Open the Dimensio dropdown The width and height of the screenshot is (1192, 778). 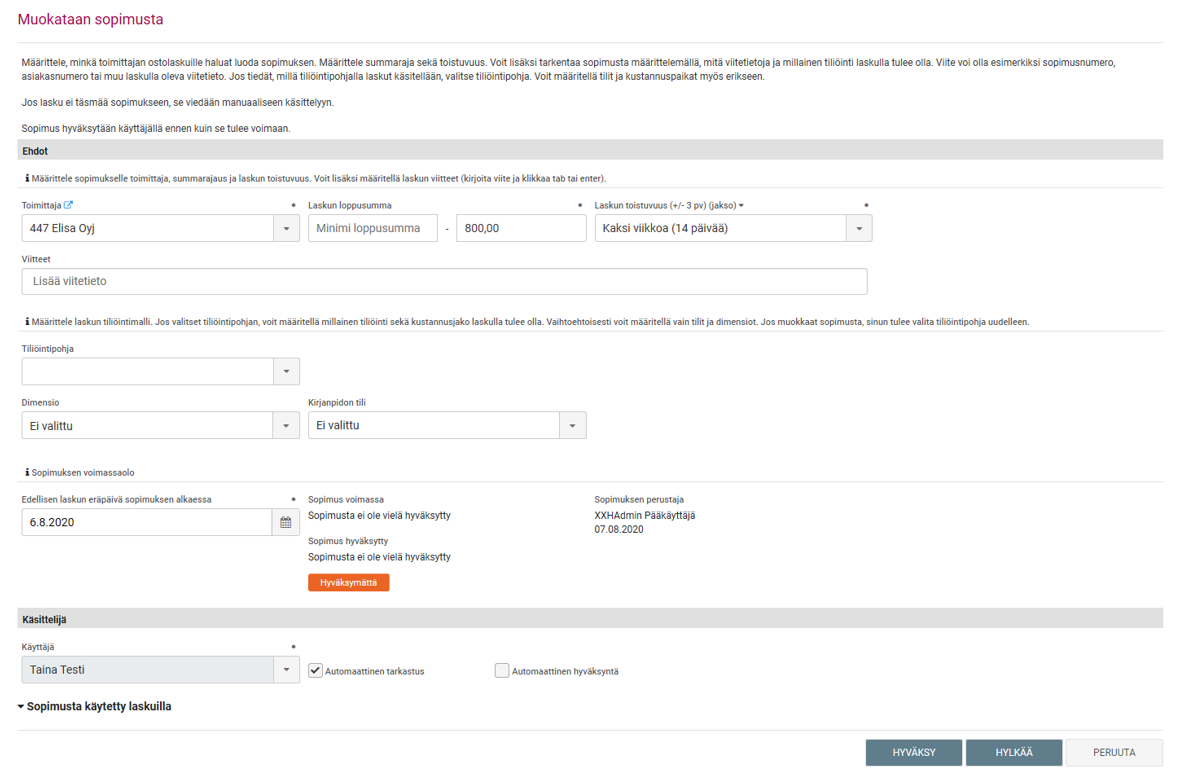tap(286, 425)
